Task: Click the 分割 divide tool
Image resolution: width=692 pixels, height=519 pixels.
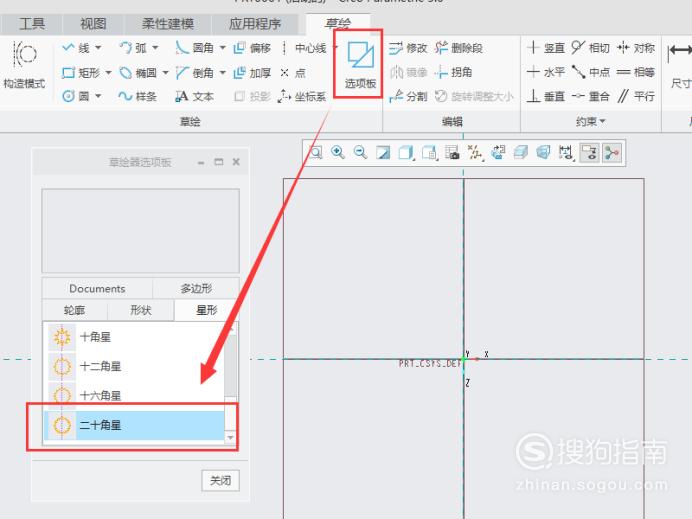Action: tap(408, 96)
